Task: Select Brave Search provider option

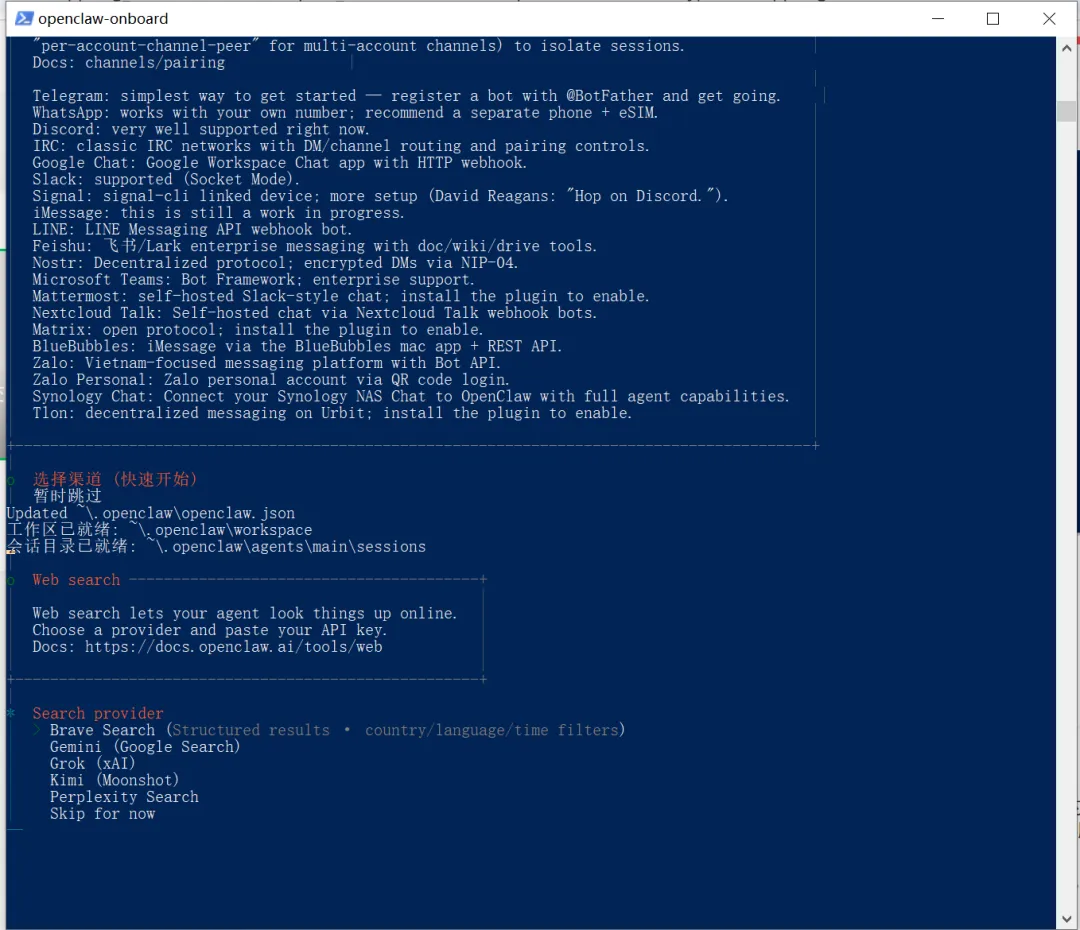Action: pos(337,730)
